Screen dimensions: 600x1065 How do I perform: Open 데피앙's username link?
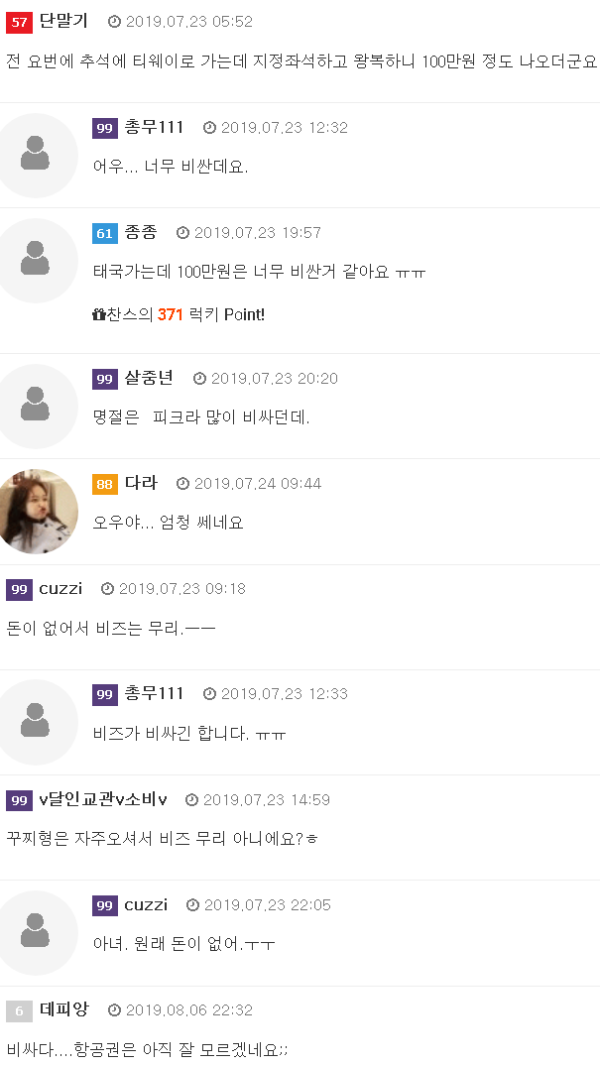(x=64, y=1010)
